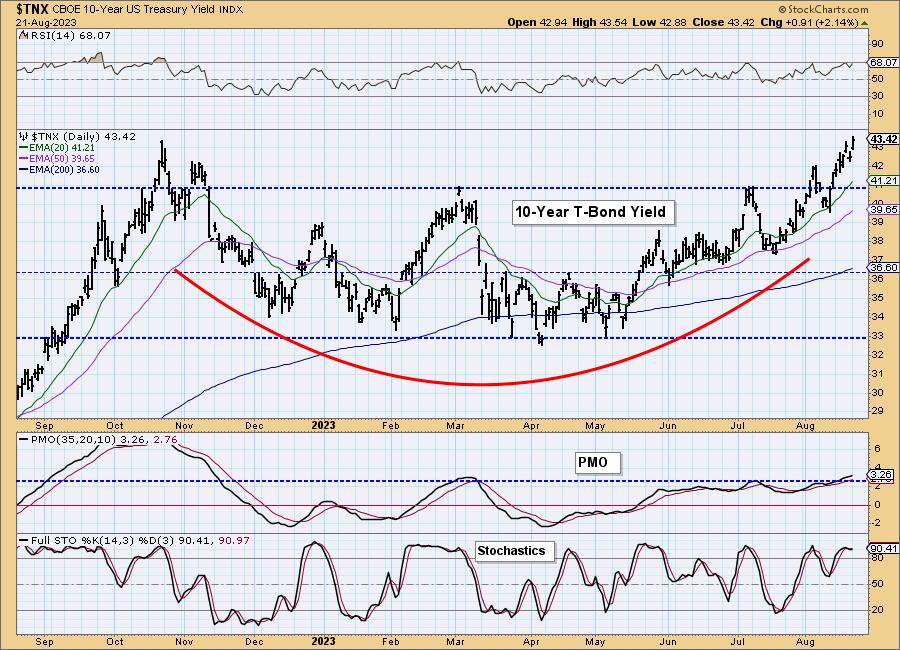Click the 'Chg +0.91 (+2.14%)' change value
This screenshot has width=900, height=650.
(809, 22)
